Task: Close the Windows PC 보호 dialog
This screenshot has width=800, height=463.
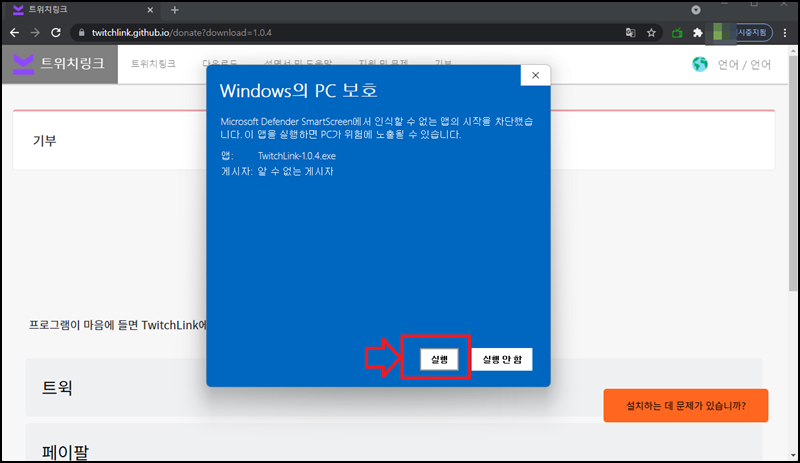Action: click(x=535, y=76)
